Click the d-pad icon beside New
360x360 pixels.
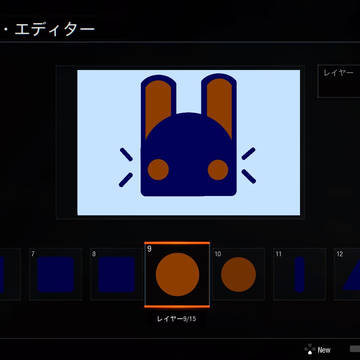tap(310, 350)
